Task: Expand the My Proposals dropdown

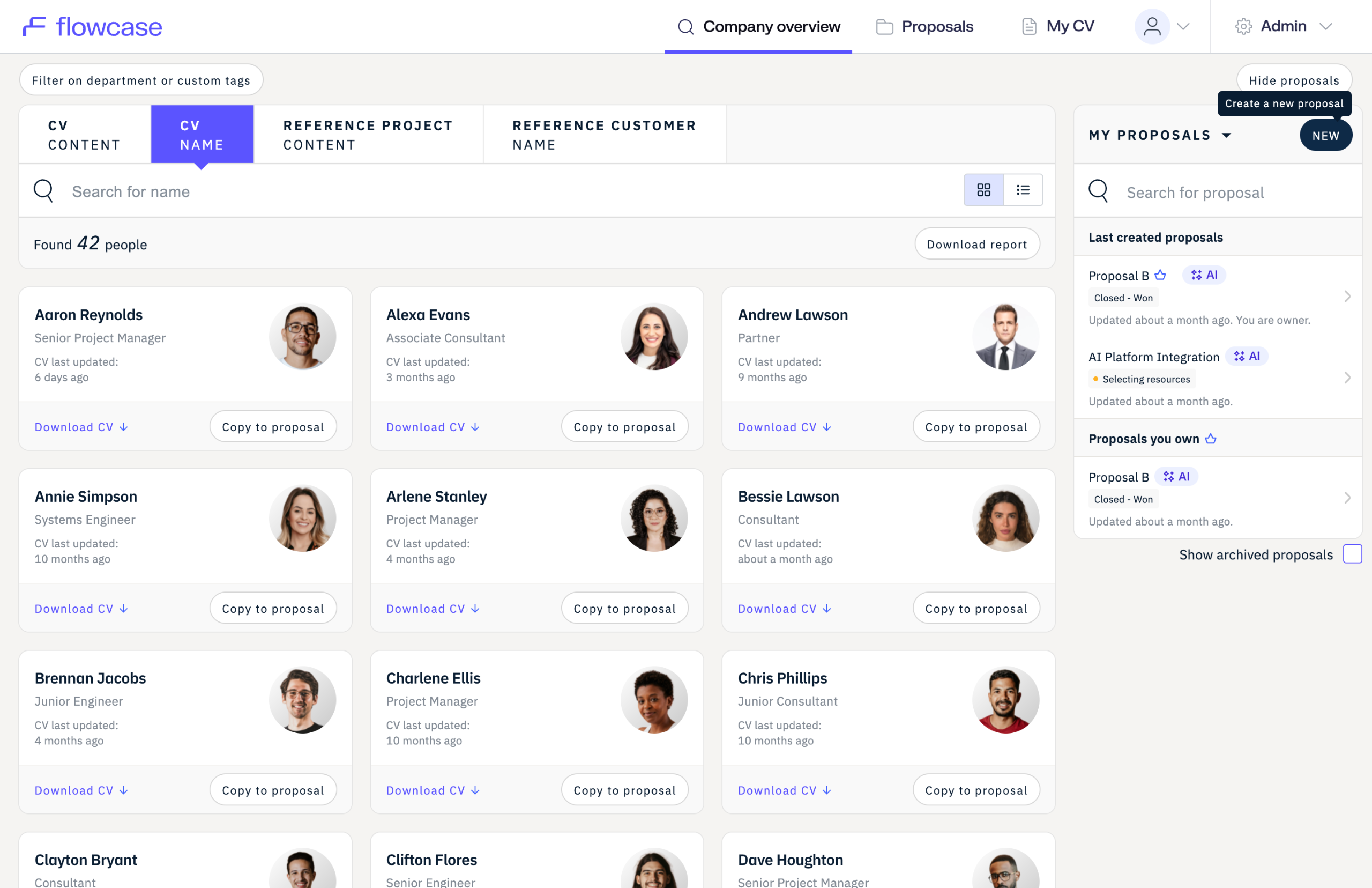Action: pyautogui.click(x=1227, y=136)
